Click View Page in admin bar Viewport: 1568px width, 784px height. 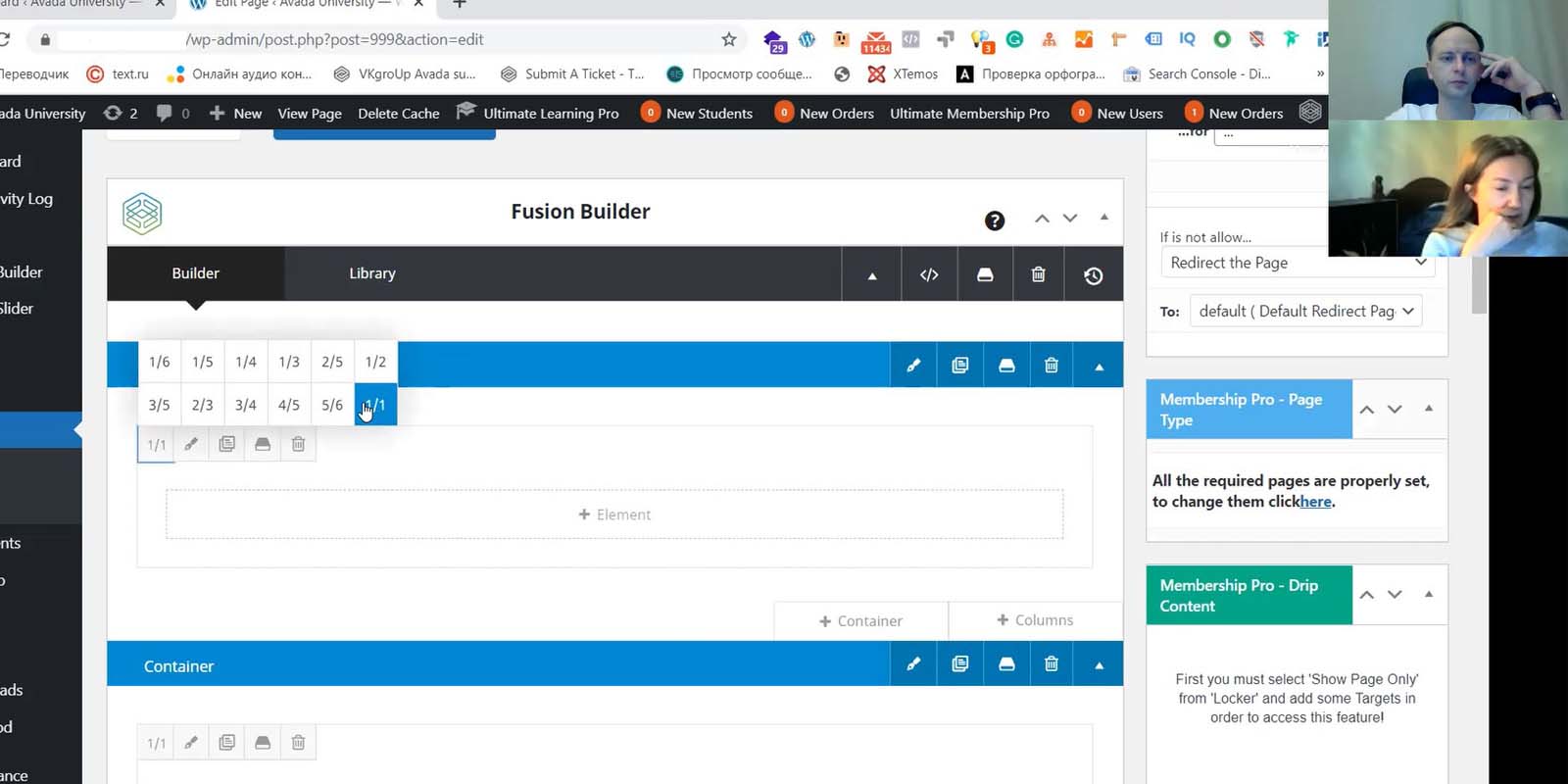[x=310, y=114]
